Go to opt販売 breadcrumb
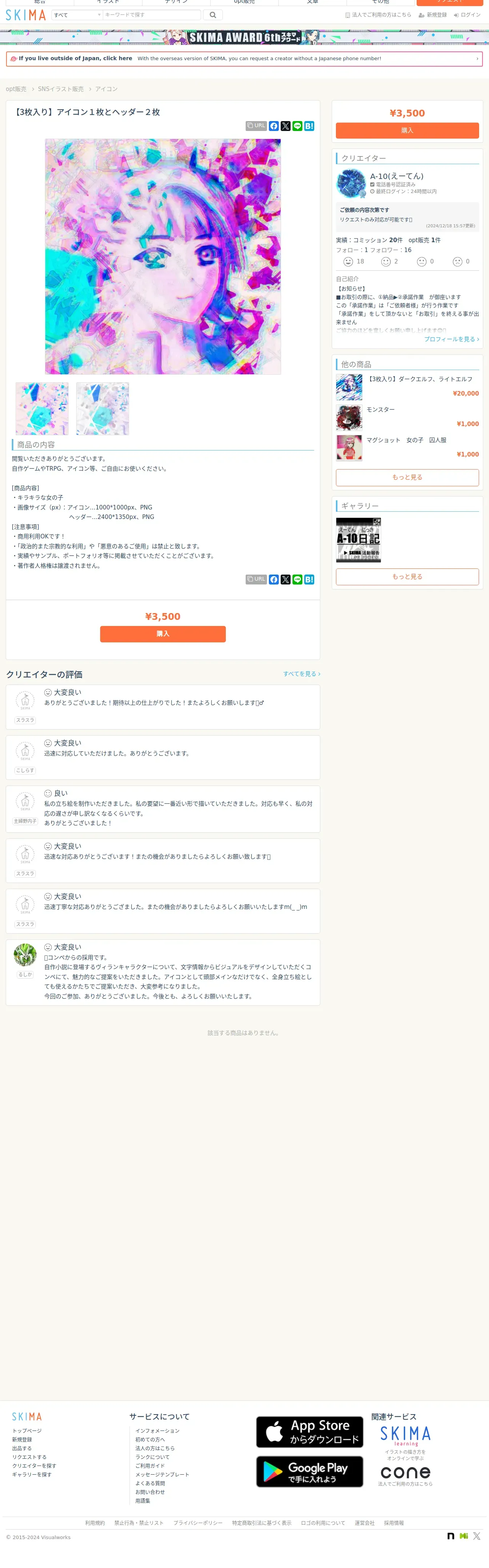 [x=16, y=89]
